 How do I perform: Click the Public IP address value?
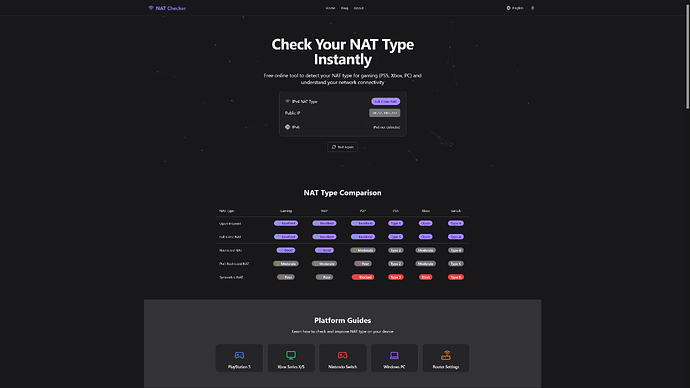pos(385,113)
